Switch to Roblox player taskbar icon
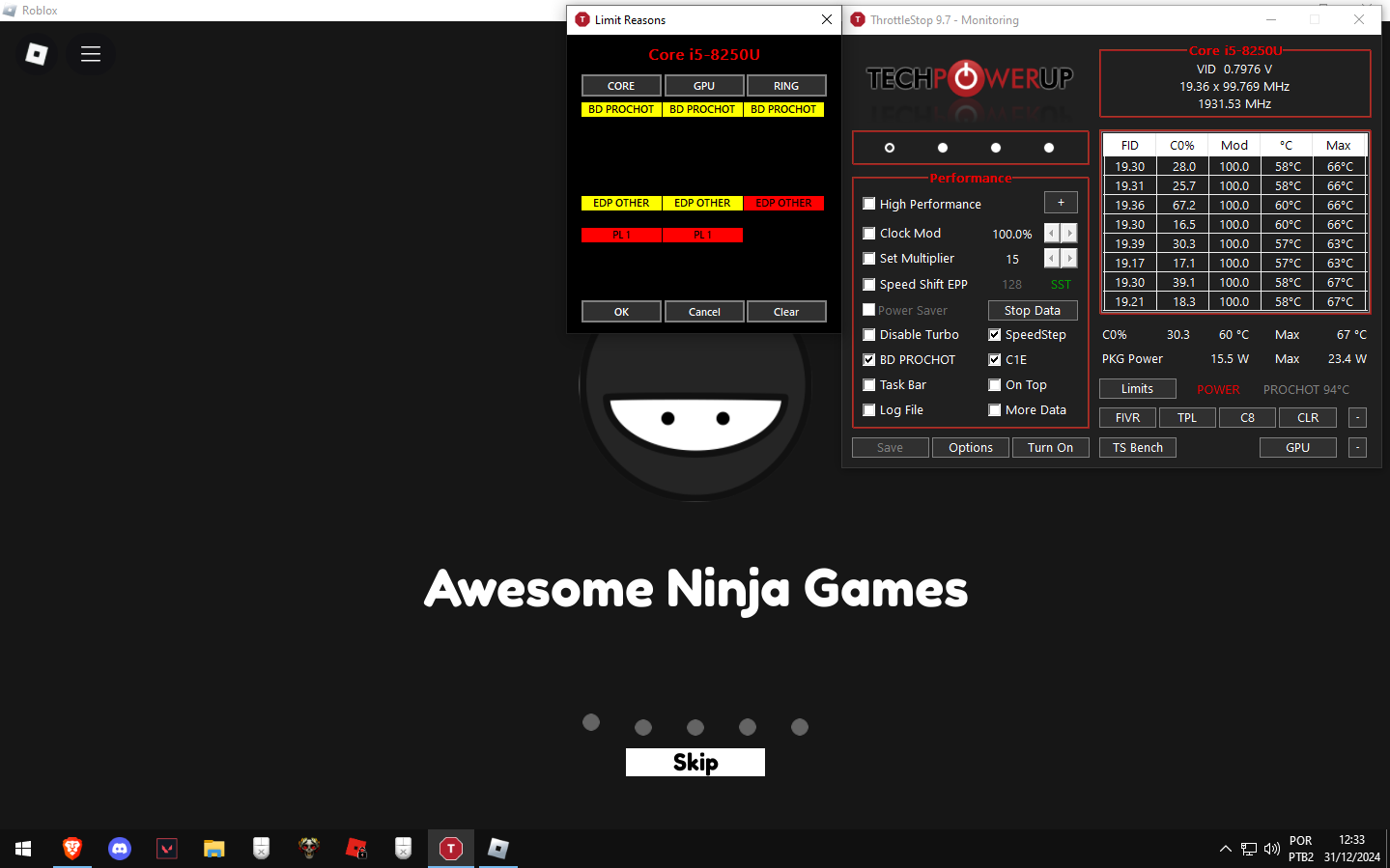 (498, 849)
